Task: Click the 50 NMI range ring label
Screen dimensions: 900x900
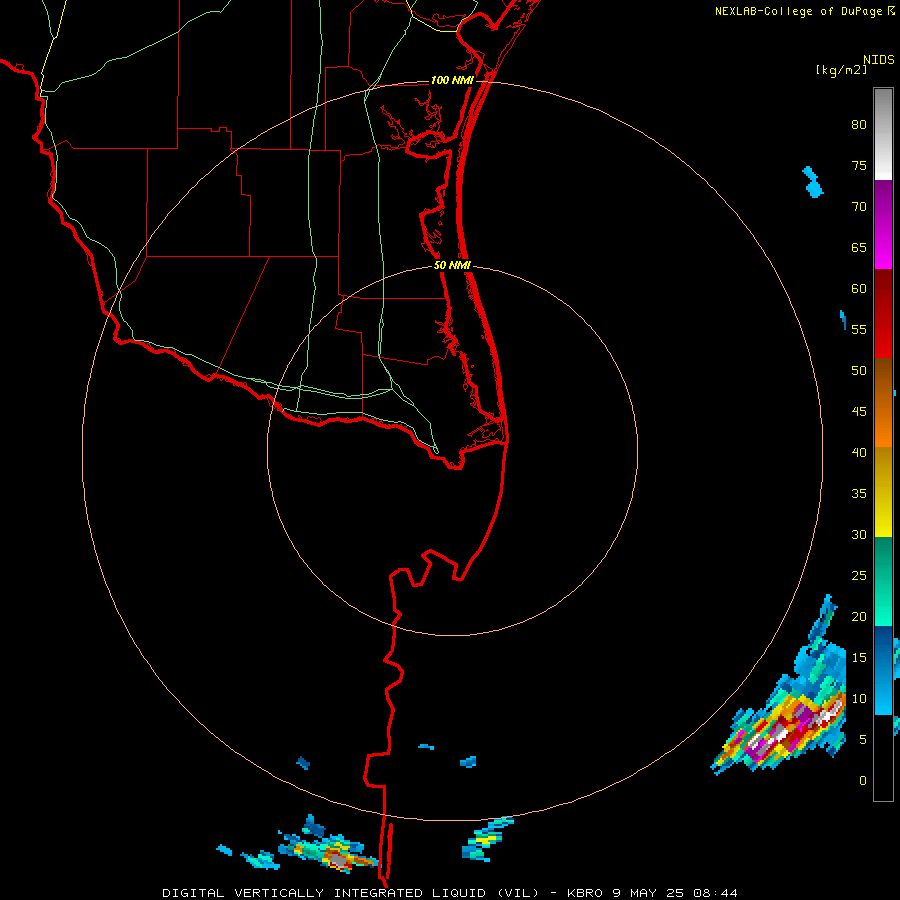Action: click(x=452, y=265)
